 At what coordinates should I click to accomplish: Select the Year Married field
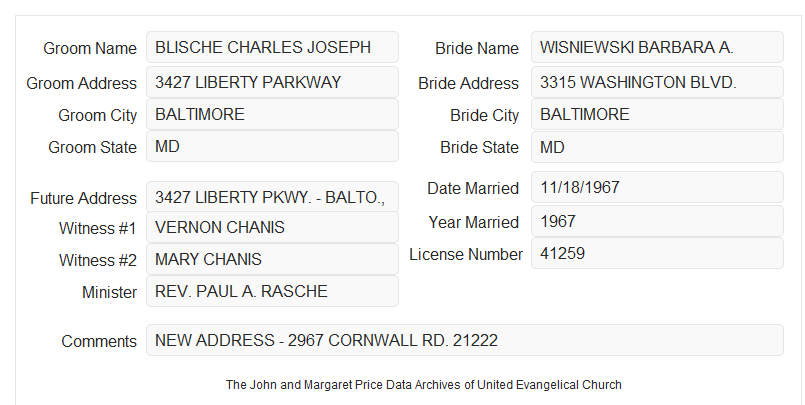point(657,221)
